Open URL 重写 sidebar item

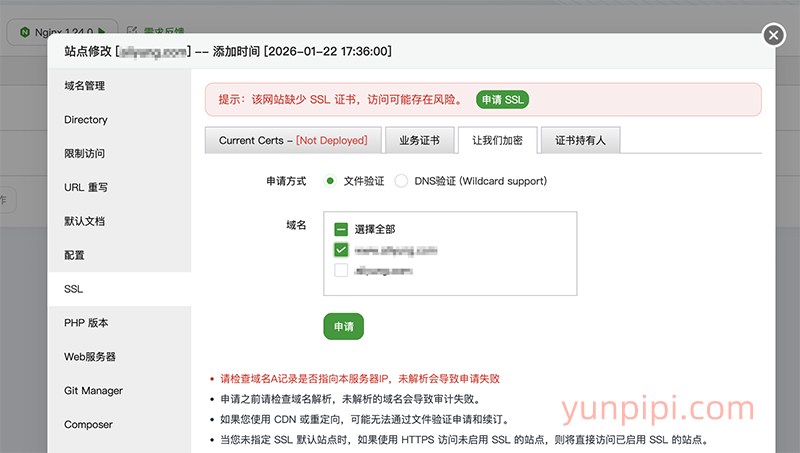[86, 187]
